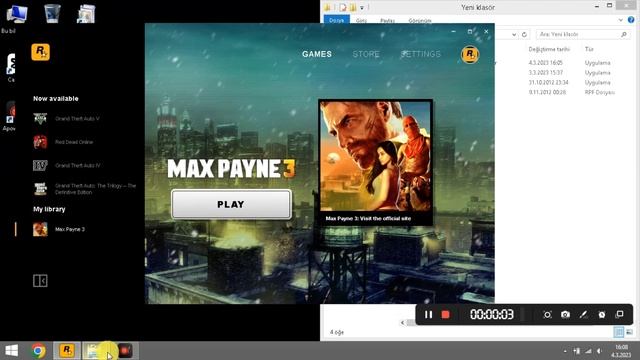Sort by Değiştirme tarihi column header
The width and height of the screenshot is (640, 360).
(549, 49)
